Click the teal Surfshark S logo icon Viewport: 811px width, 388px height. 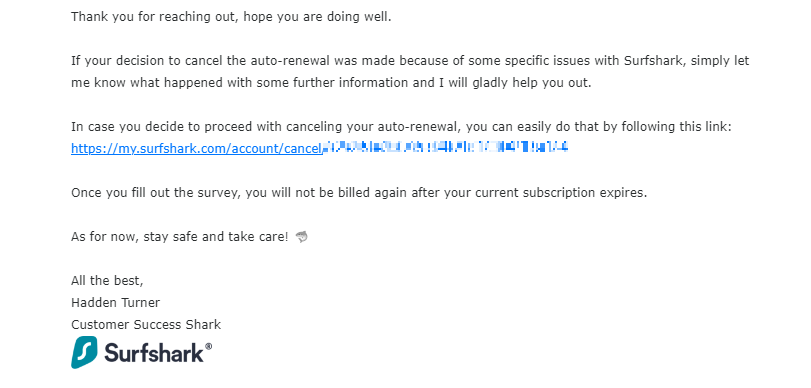(x=84, y=352)
